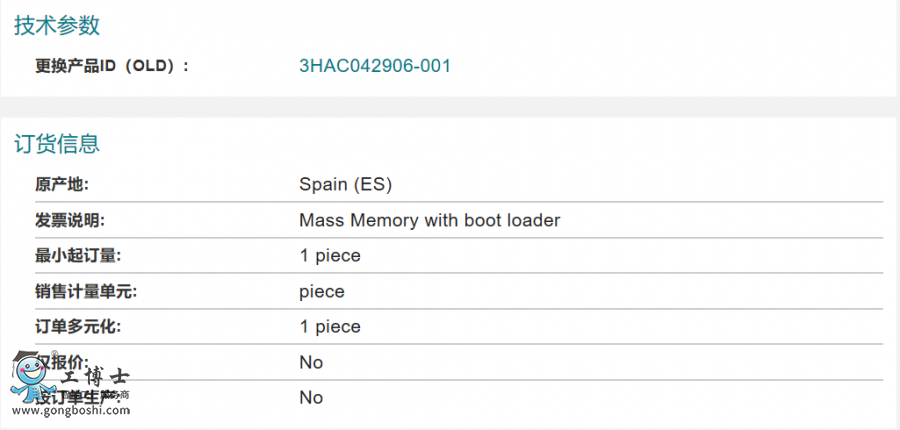Click the 发票说明 field label

[x=70, y=220]
